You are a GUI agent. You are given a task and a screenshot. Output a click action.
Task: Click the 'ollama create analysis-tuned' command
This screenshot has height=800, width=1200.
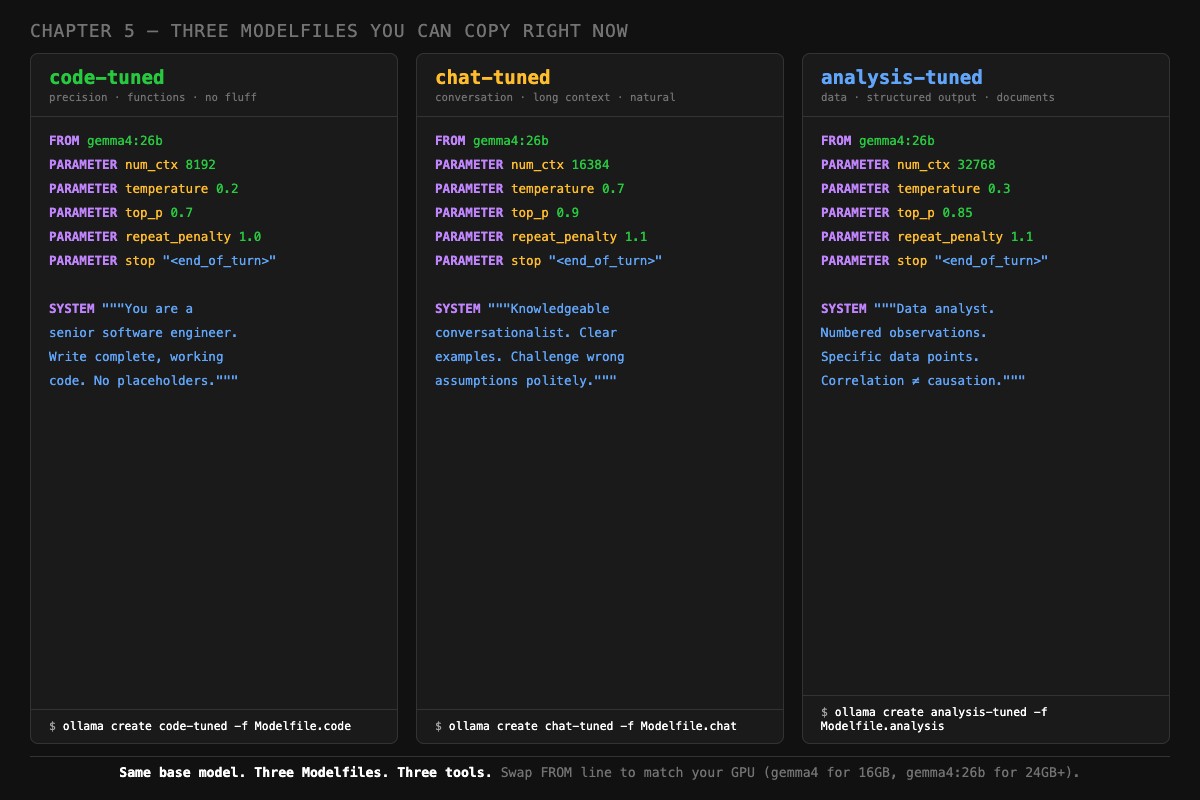click(x=934, y=719)
